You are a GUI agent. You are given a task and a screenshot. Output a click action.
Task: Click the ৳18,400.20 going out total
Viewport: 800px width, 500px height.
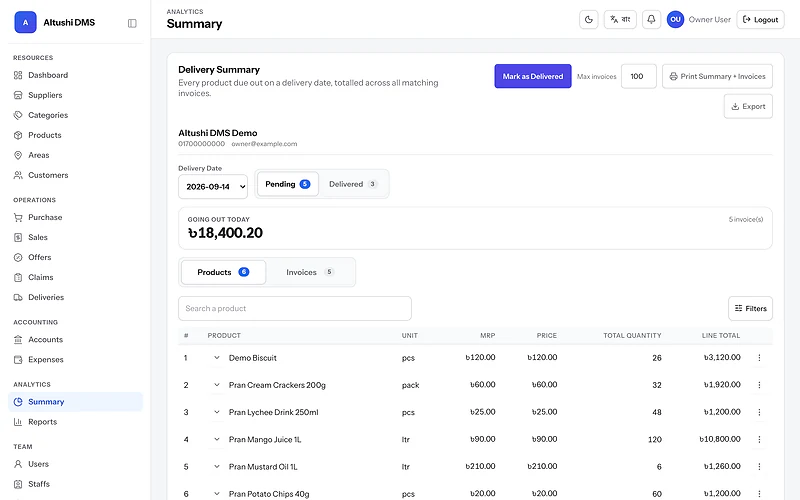tap(225, 233)
